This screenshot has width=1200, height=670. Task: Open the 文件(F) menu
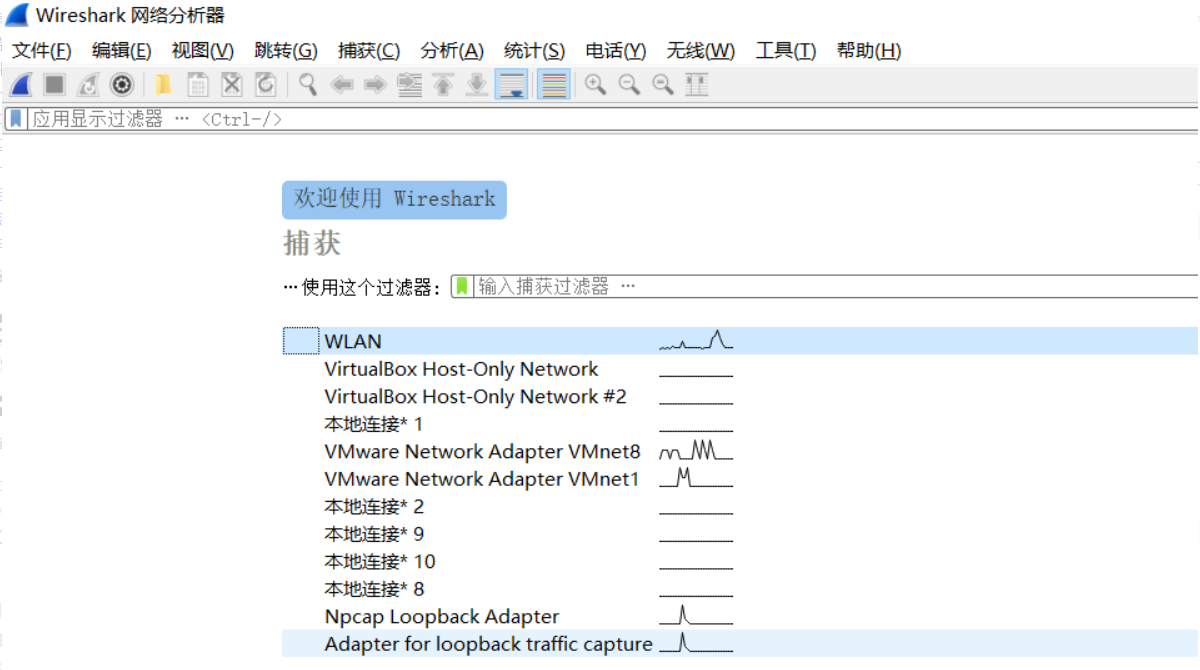[x=42, y=51]
